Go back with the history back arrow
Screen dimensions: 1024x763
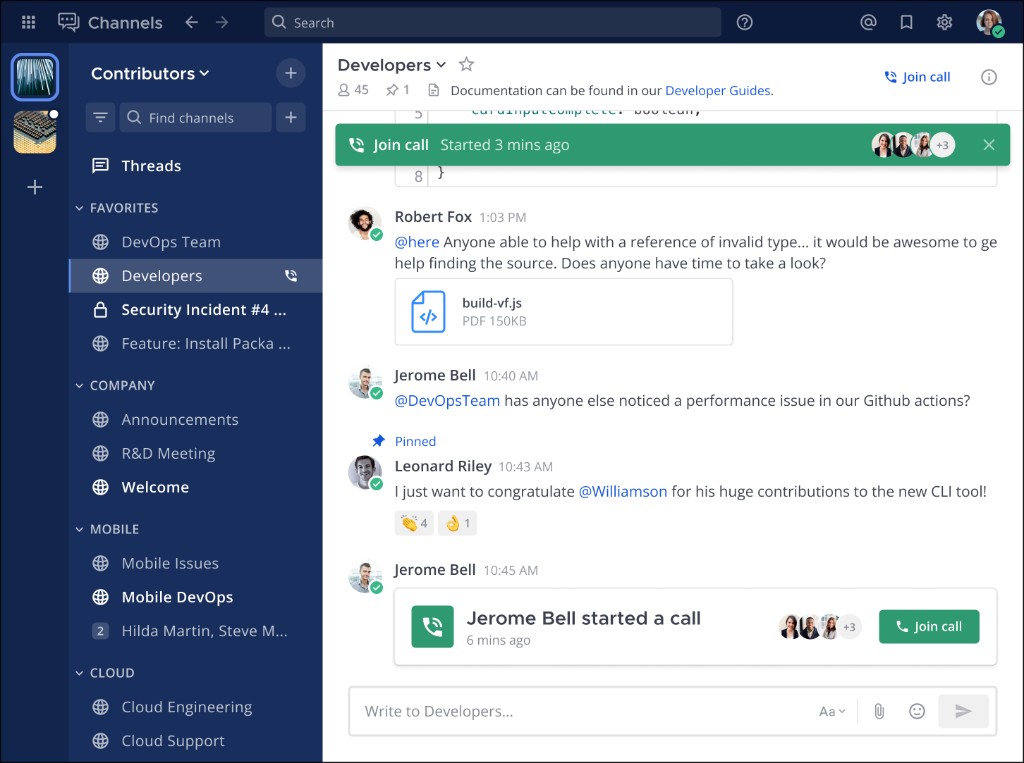coord(191,22)
